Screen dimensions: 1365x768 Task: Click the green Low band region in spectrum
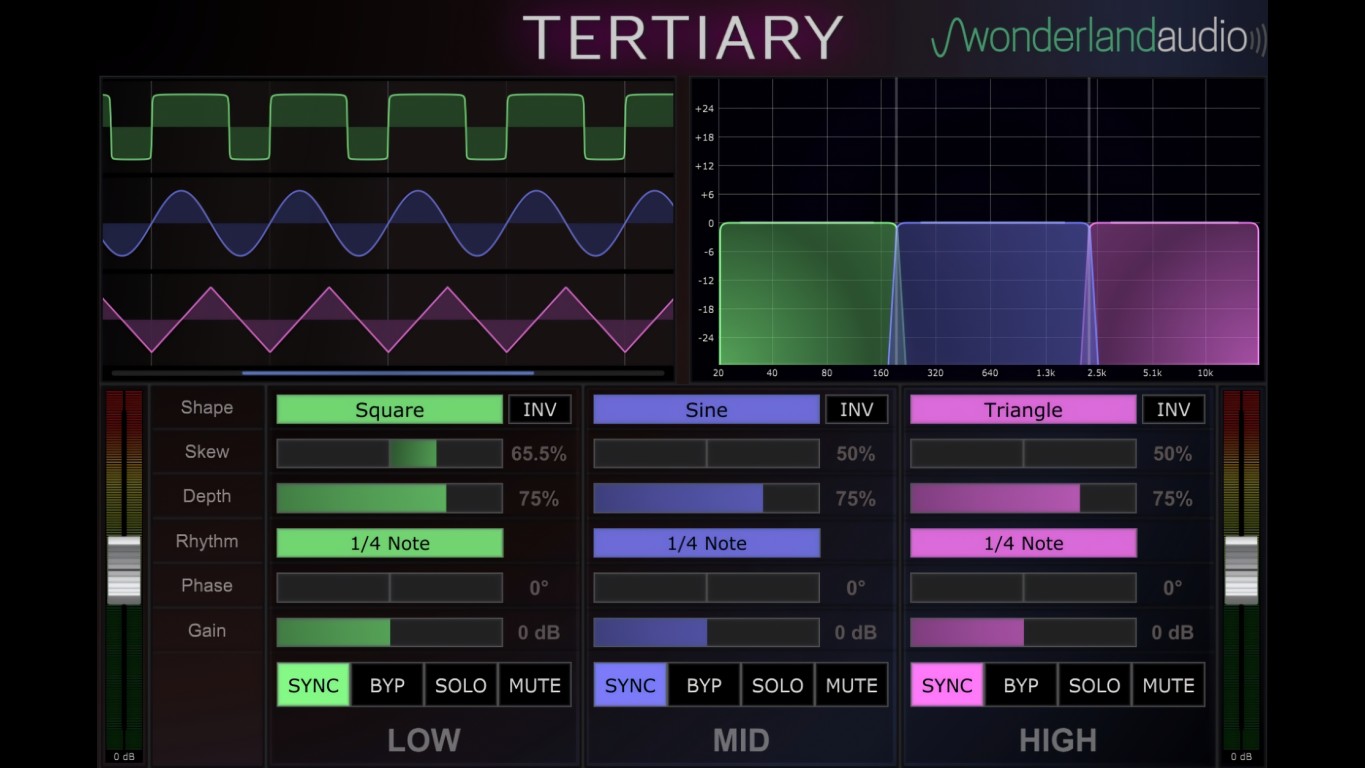pyautogui.click(x=805, y=293)
